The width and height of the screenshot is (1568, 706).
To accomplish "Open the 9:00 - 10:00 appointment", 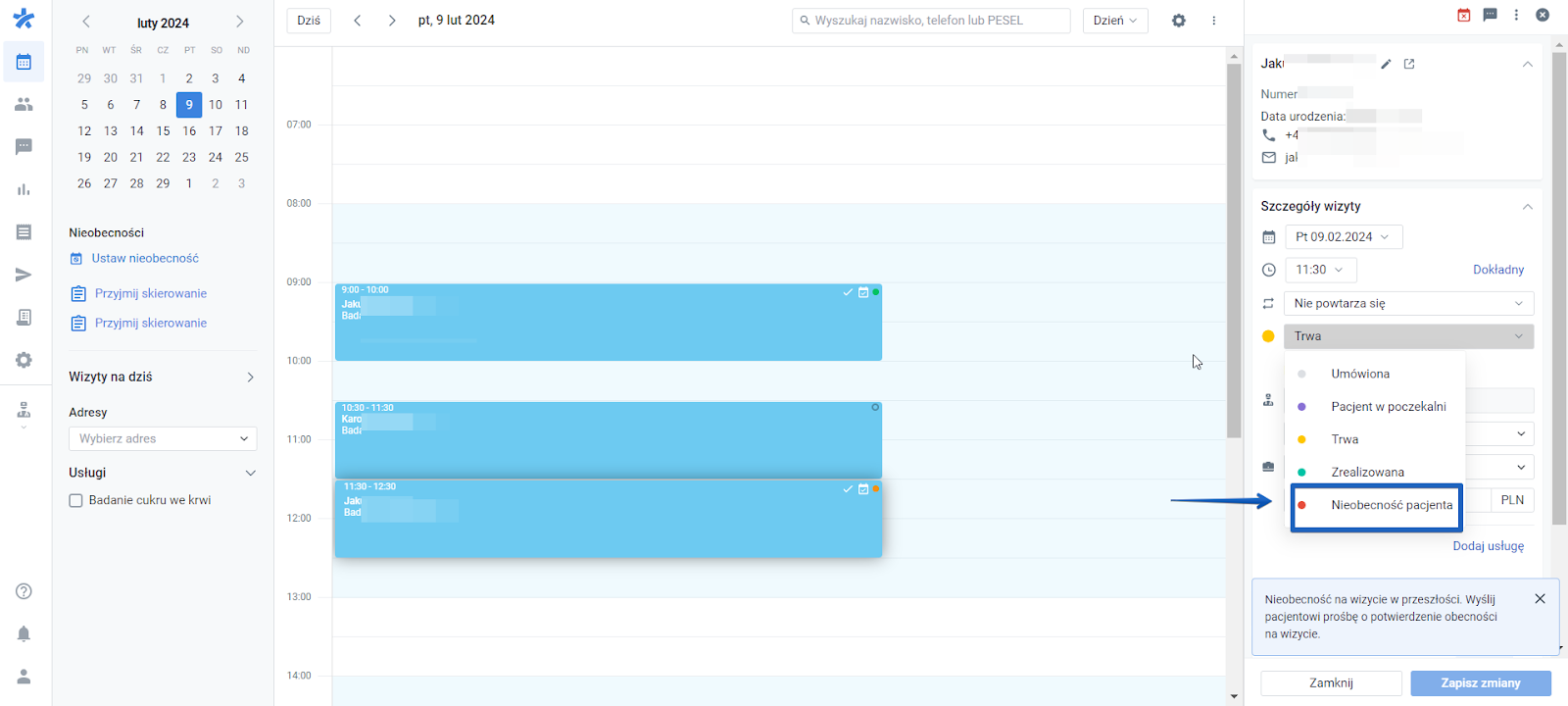I will (608, 323).
